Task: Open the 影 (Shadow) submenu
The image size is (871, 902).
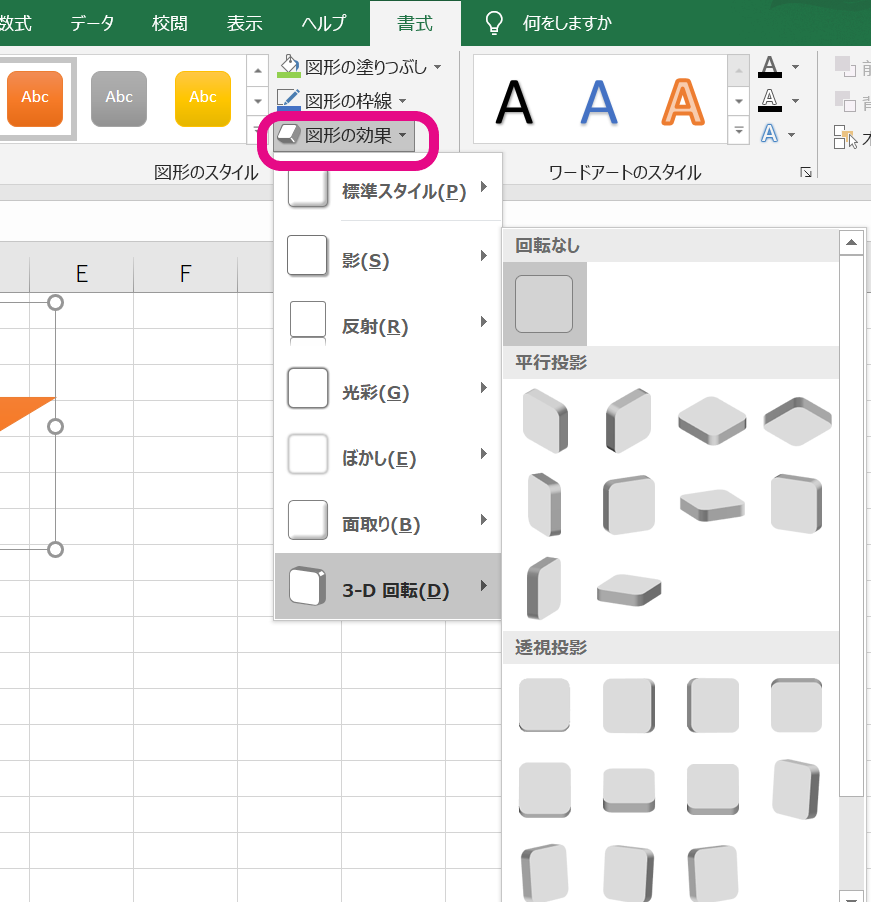Action: (x=390, y=259)
